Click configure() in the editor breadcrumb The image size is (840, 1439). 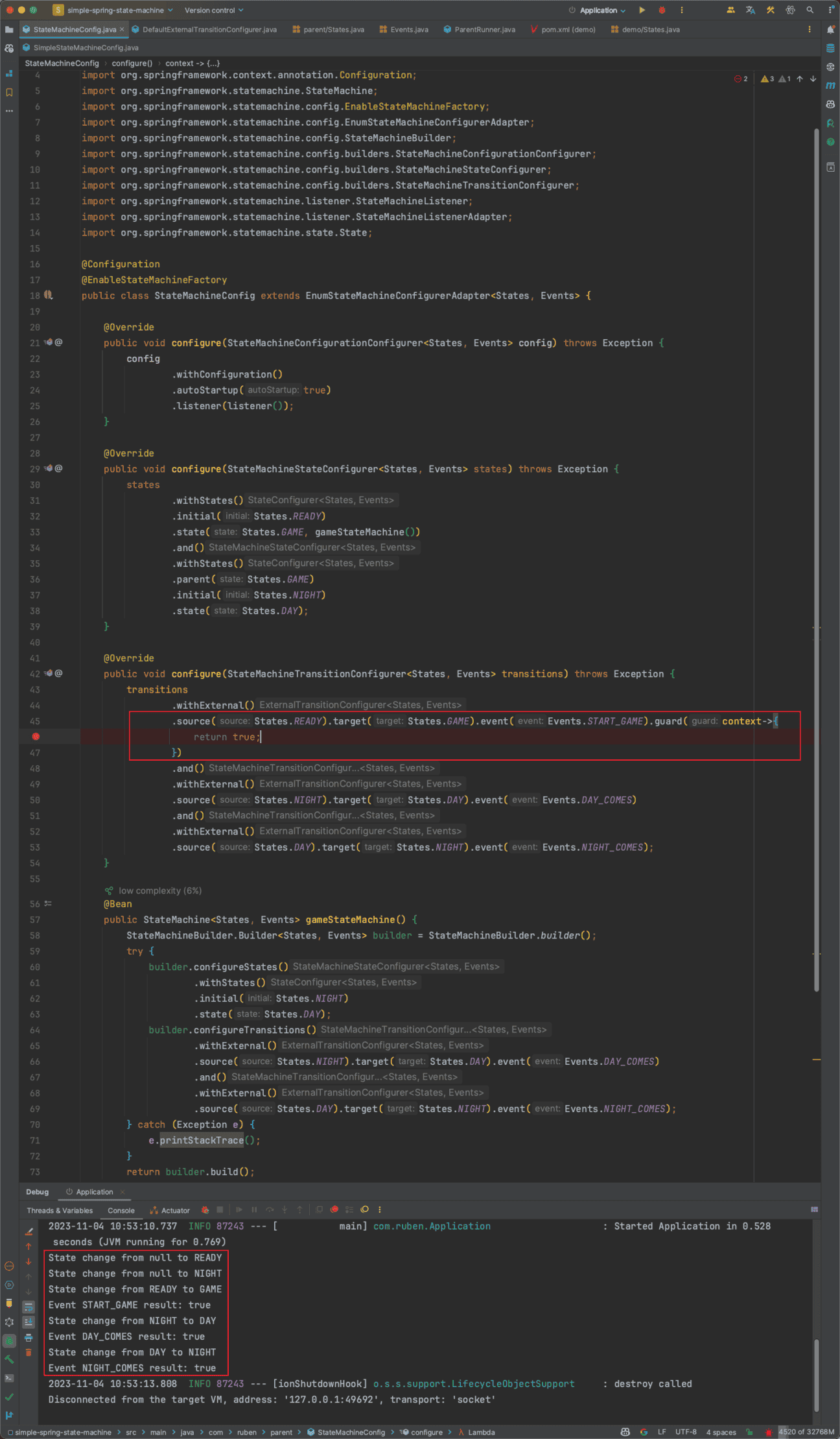(x=132, y=64)
